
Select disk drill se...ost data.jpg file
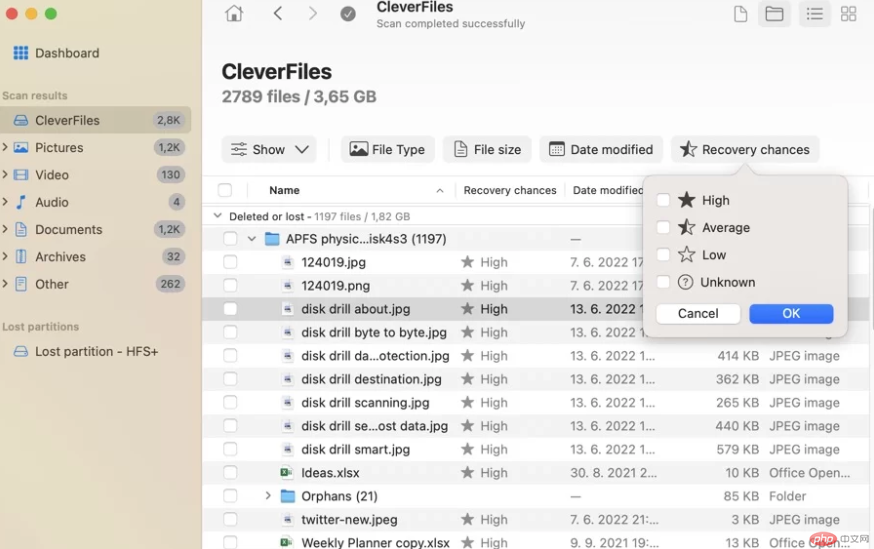(374, 426)
